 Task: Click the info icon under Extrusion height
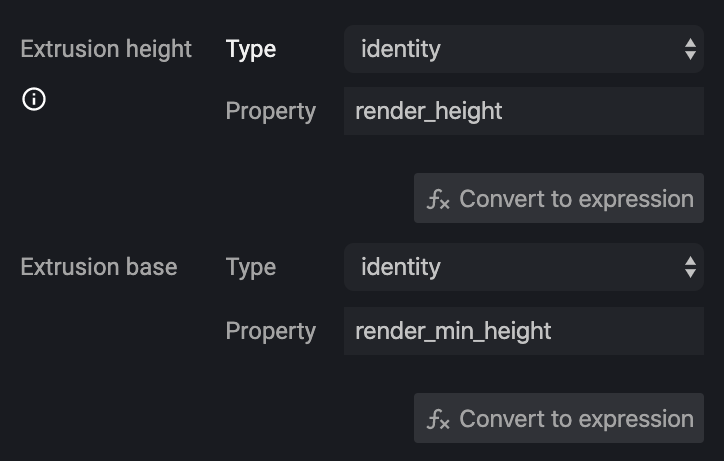34,99
